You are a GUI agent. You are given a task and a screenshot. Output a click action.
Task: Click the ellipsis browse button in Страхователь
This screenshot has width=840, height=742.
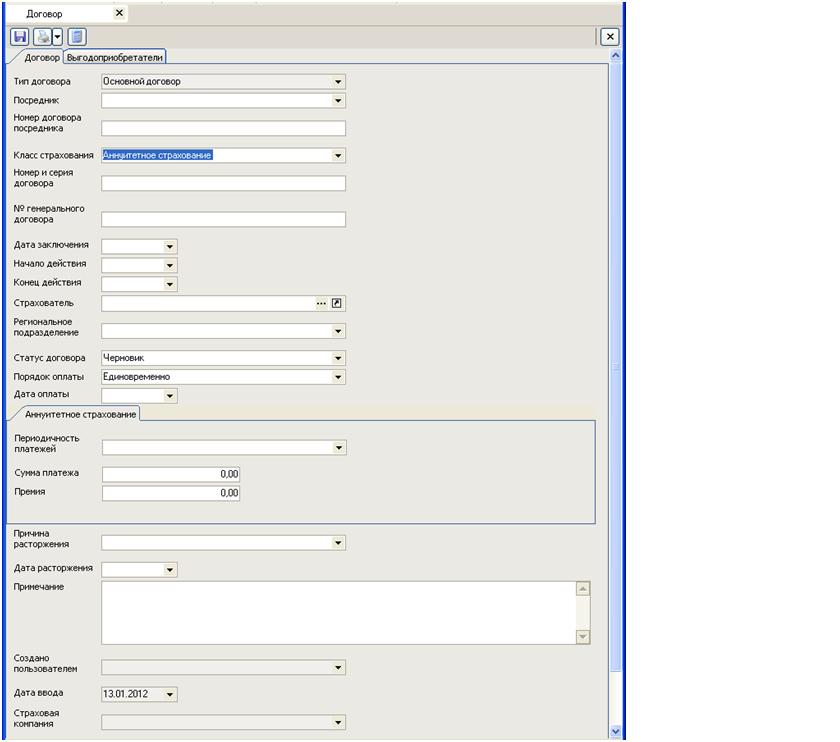(322, 303)
